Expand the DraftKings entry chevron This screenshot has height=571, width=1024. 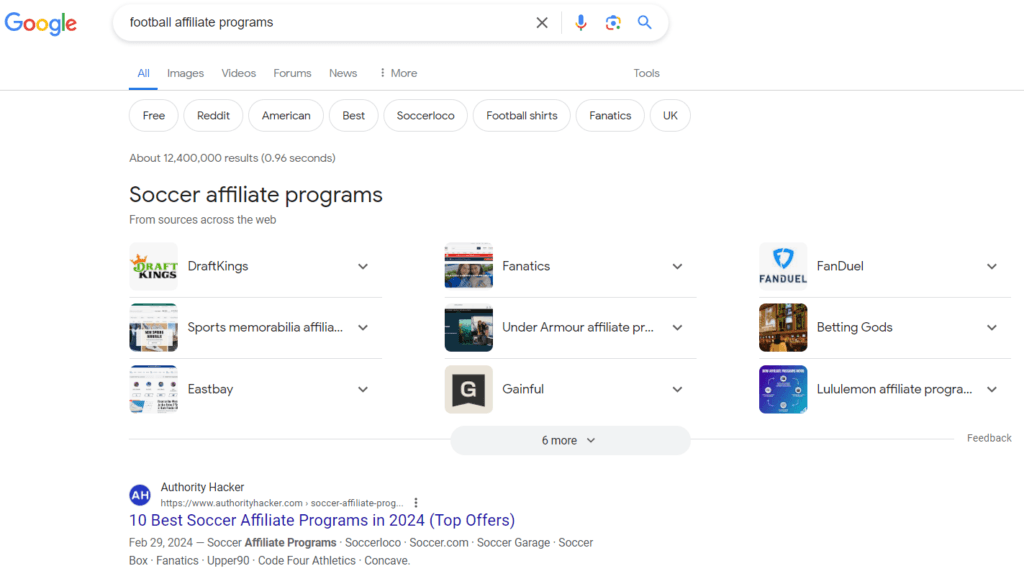(363, 267)
